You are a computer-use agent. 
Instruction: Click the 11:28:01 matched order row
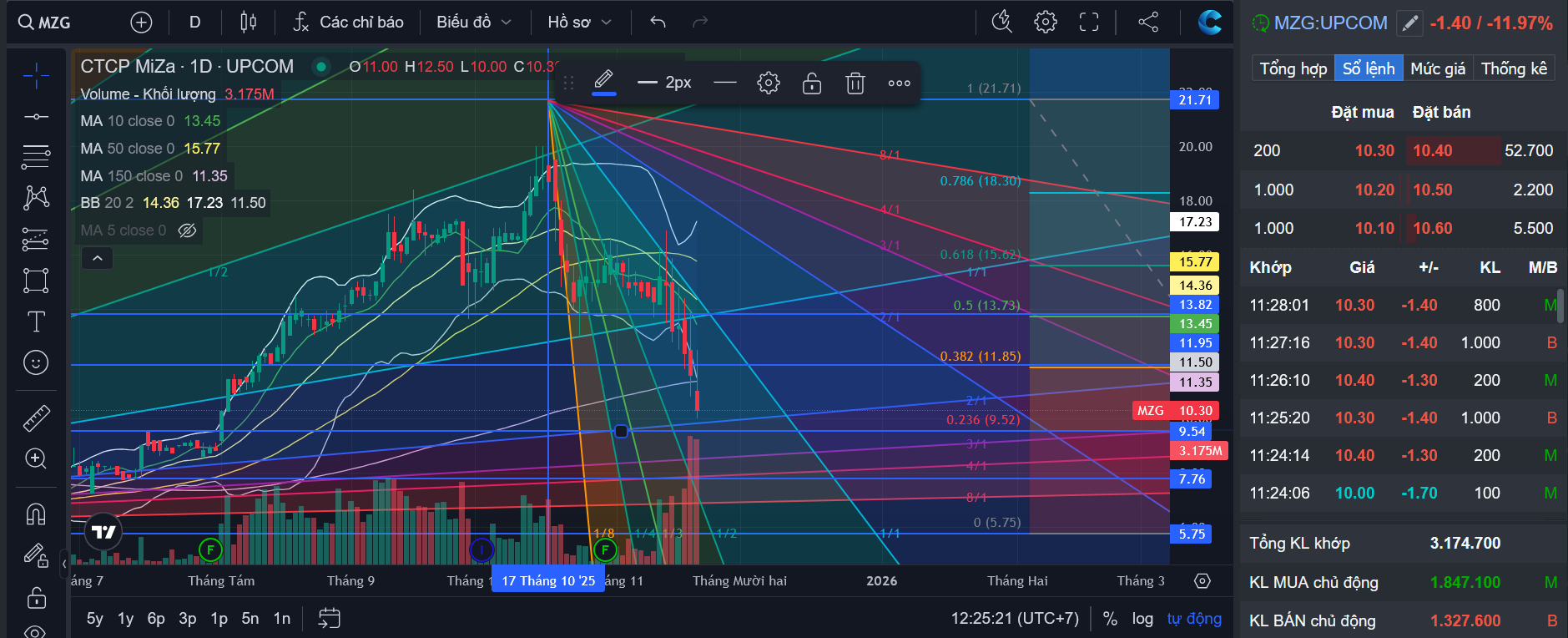coord(1402,306)
